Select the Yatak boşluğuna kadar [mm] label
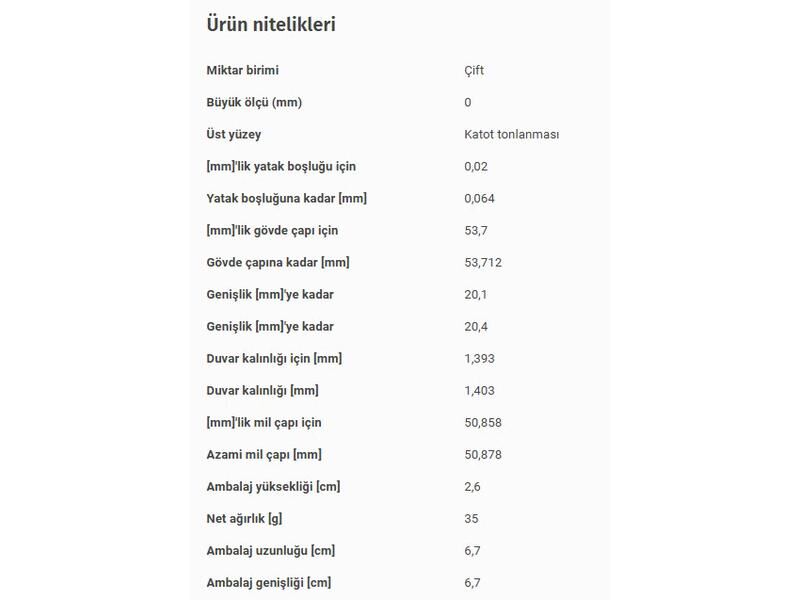The width and height of the screenshot is (800, 600). (x=287, y=198)
